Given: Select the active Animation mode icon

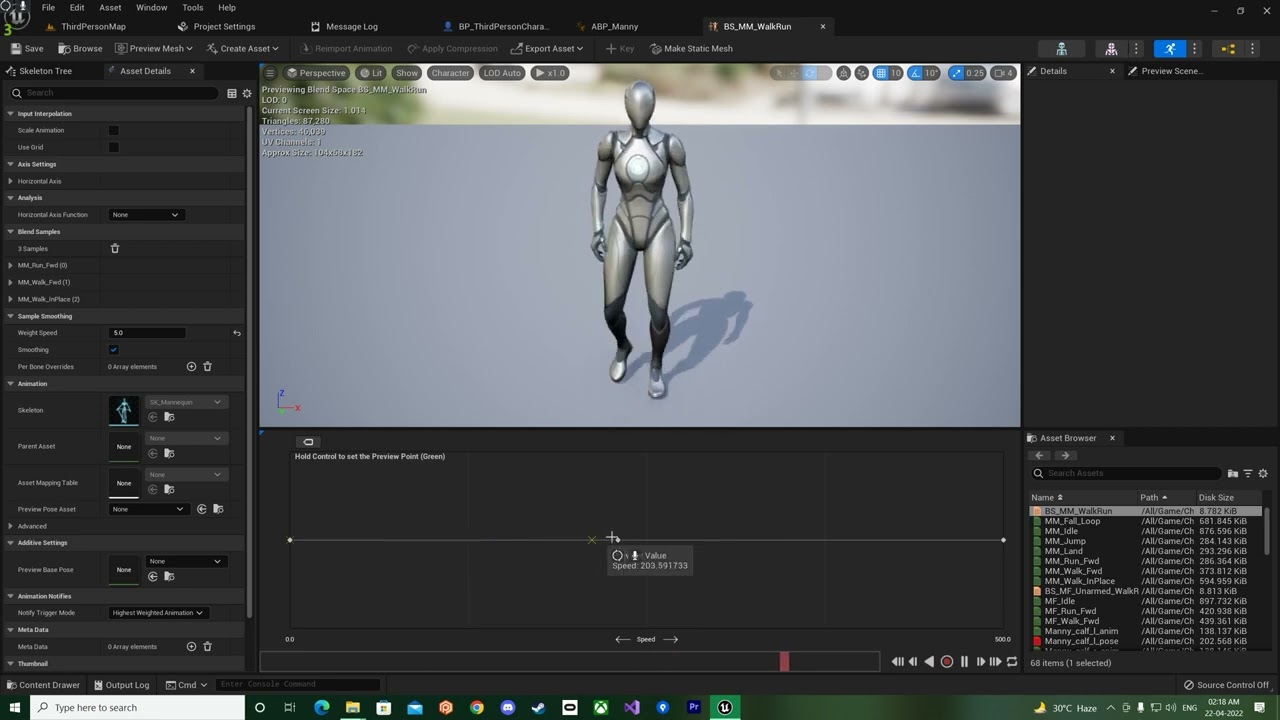Looking at the screenshot, I should (1170, 48).
